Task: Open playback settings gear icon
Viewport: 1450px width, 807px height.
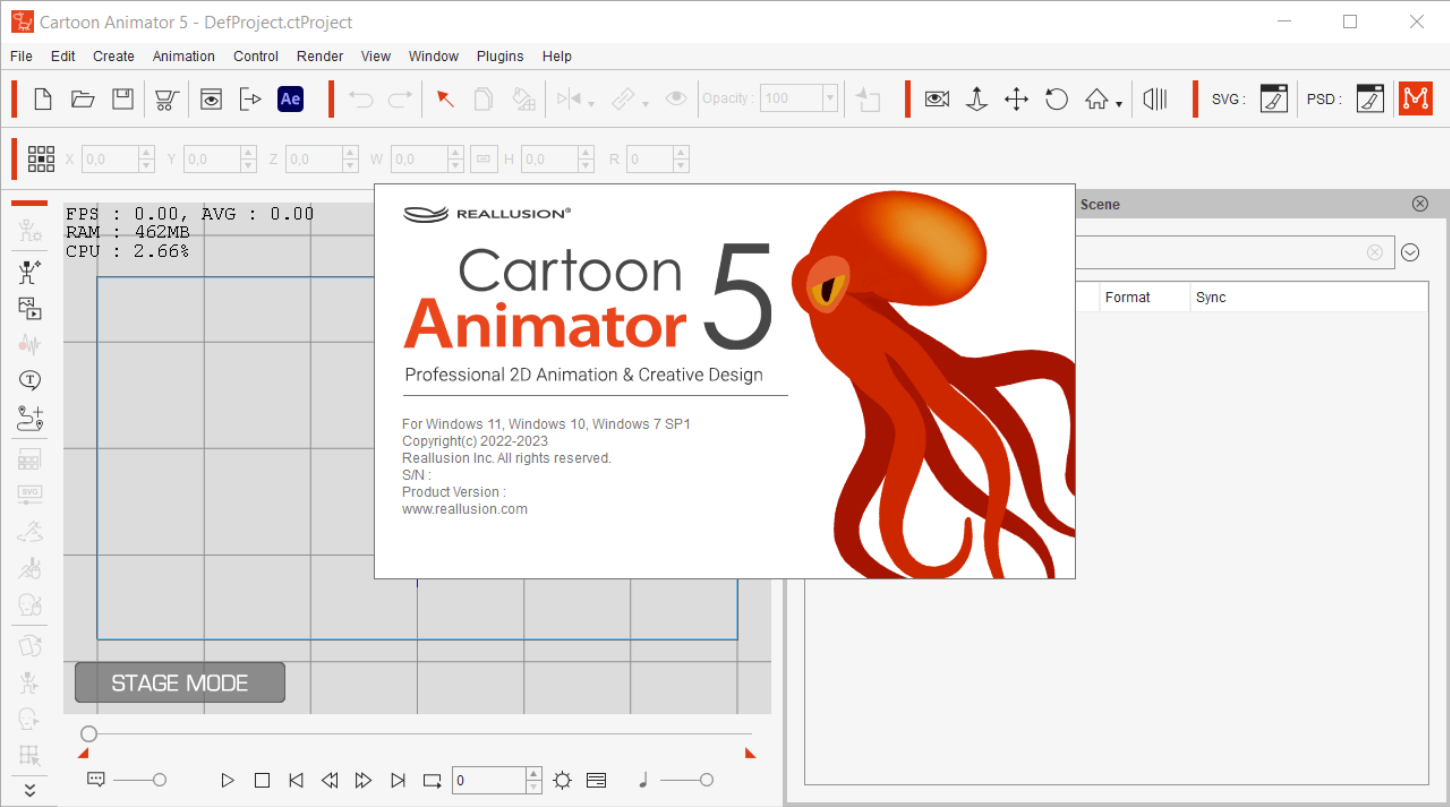Action: [x=563, y=780]
